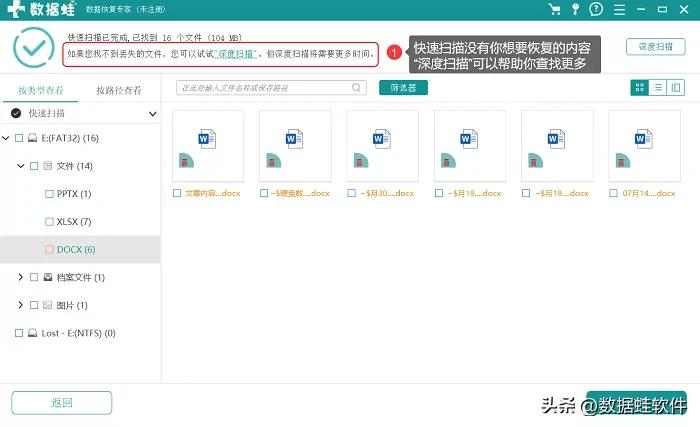Check the ~$月30...docx file checkbox

tap(352, 193)
